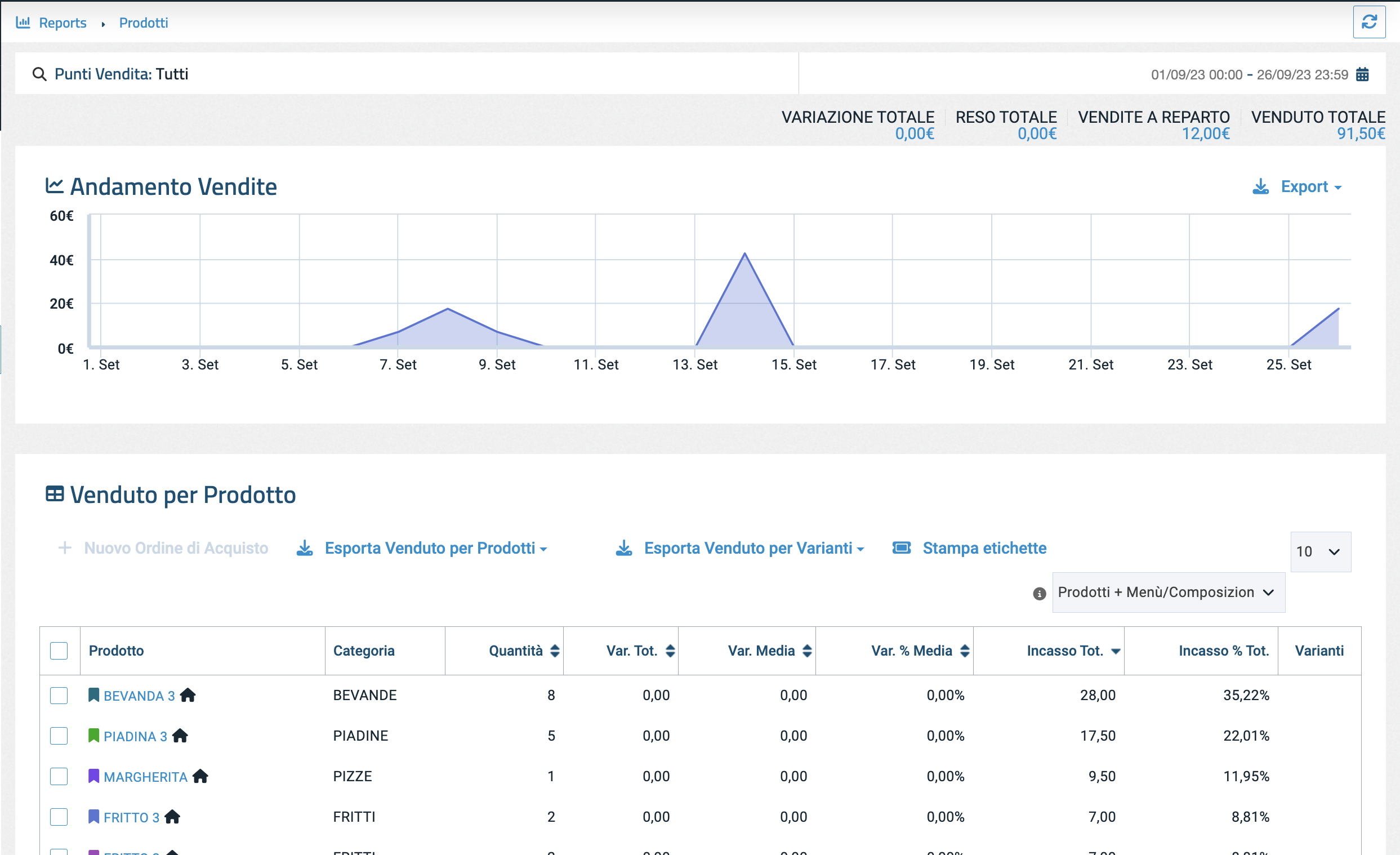
Task: Go to Reports breadcrumb link
Action: (63, 23)
